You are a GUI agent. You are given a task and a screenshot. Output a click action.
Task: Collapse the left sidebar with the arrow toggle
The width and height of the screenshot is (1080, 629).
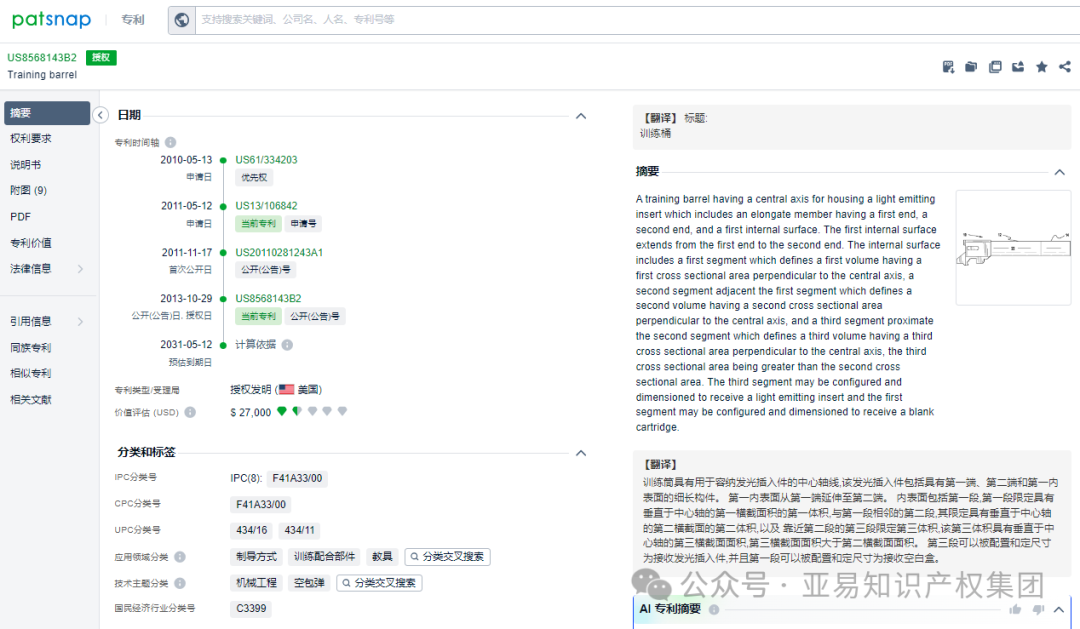100,115
